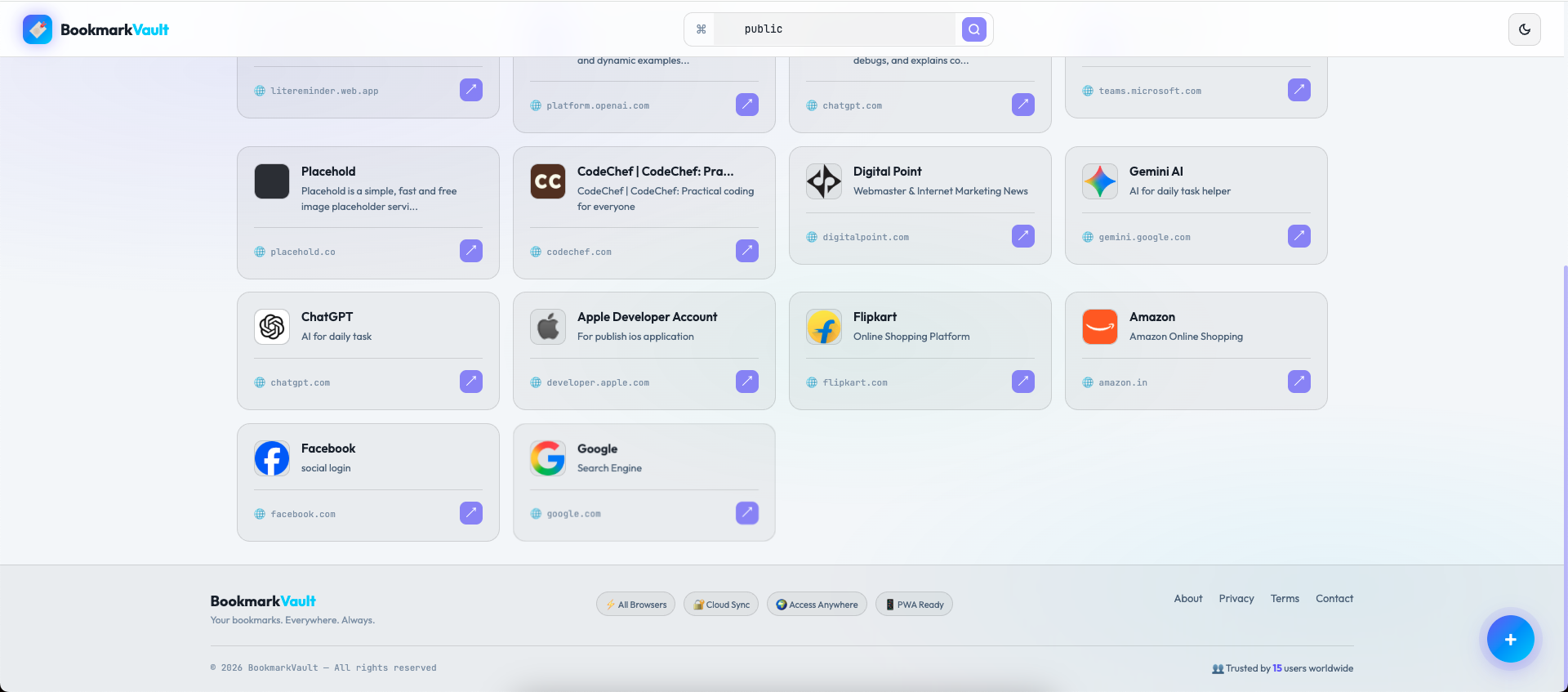Click the Cloud Sync badge
This screenshot has width=1568, height=692.
pyautogui.click(x=721, y=605)
